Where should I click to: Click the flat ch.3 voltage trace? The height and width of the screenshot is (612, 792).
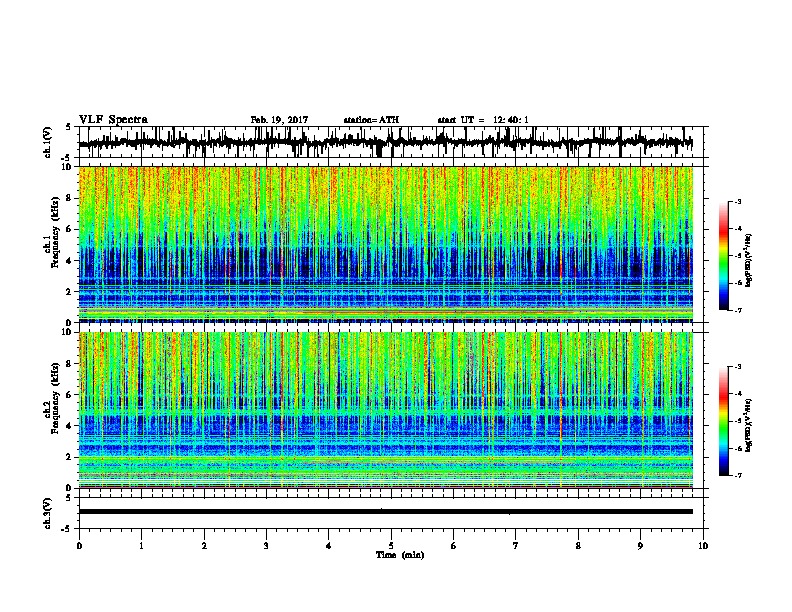[385, 512]
